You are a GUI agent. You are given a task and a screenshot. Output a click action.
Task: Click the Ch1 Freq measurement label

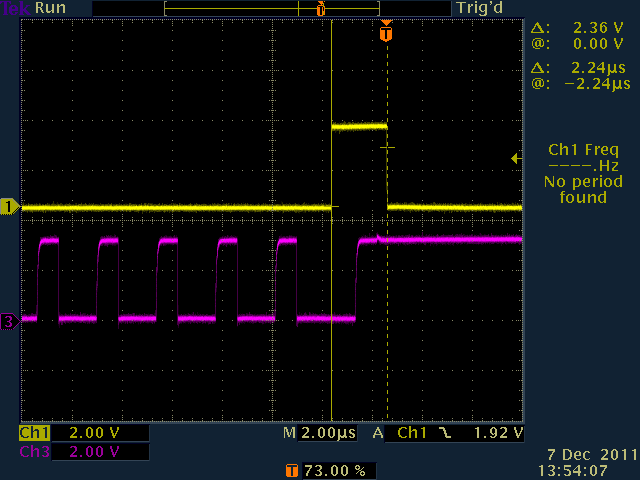coord(583,150)
